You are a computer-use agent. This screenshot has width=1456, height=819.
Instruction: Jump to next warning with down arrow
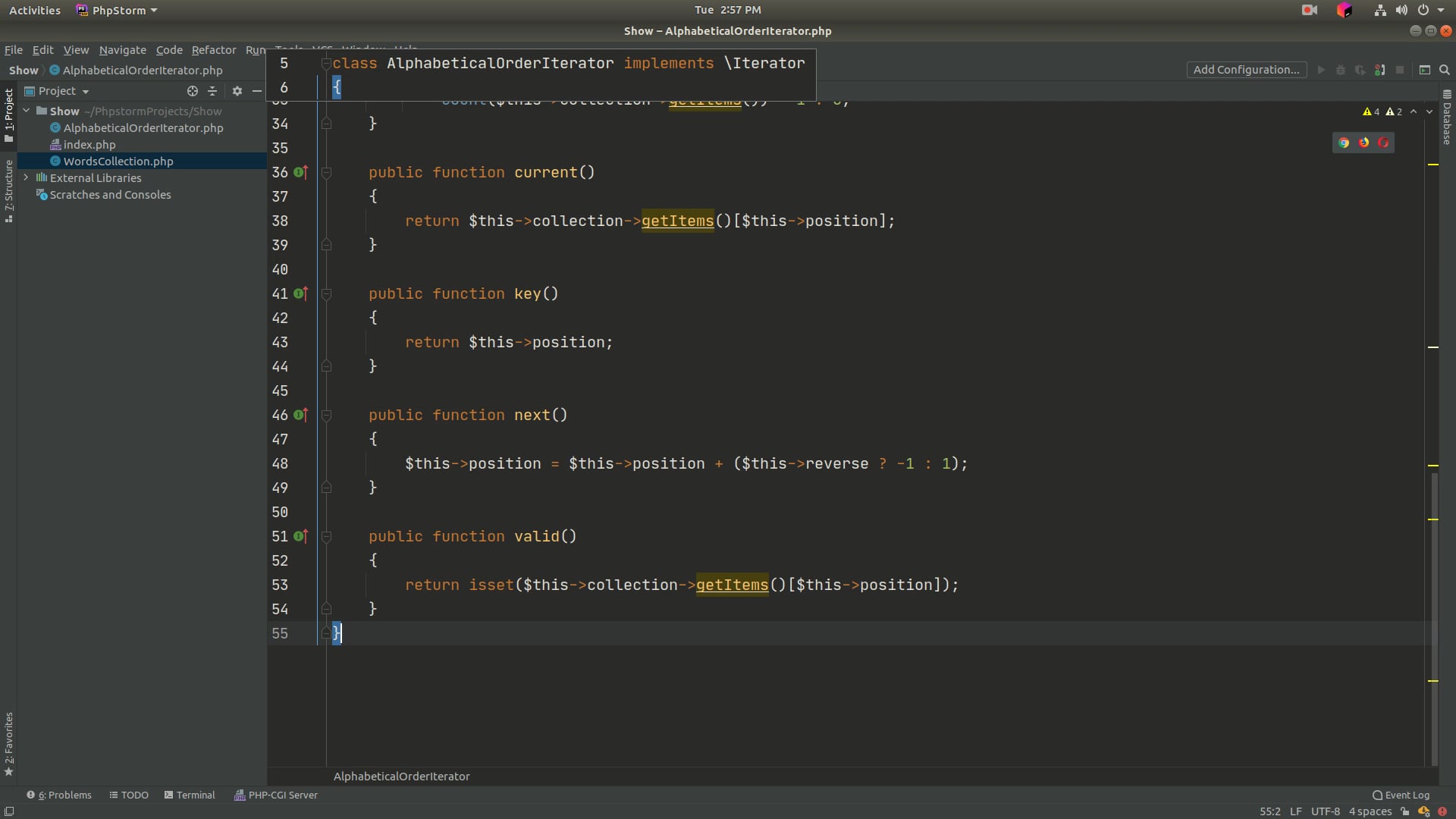[x=1429, y=111]
